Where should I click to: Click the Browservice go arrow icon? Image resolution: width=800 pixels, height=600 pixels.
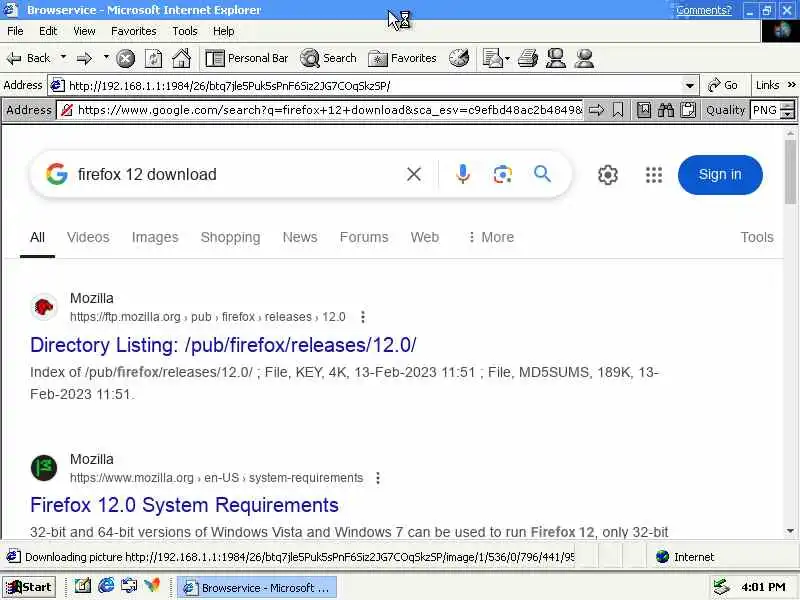point(596,110)
